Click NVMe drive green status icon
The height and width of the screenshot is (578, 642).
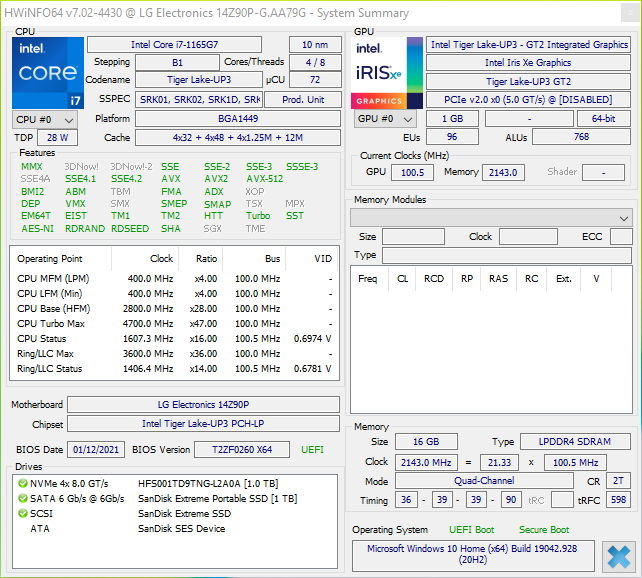tap(23, 483)
